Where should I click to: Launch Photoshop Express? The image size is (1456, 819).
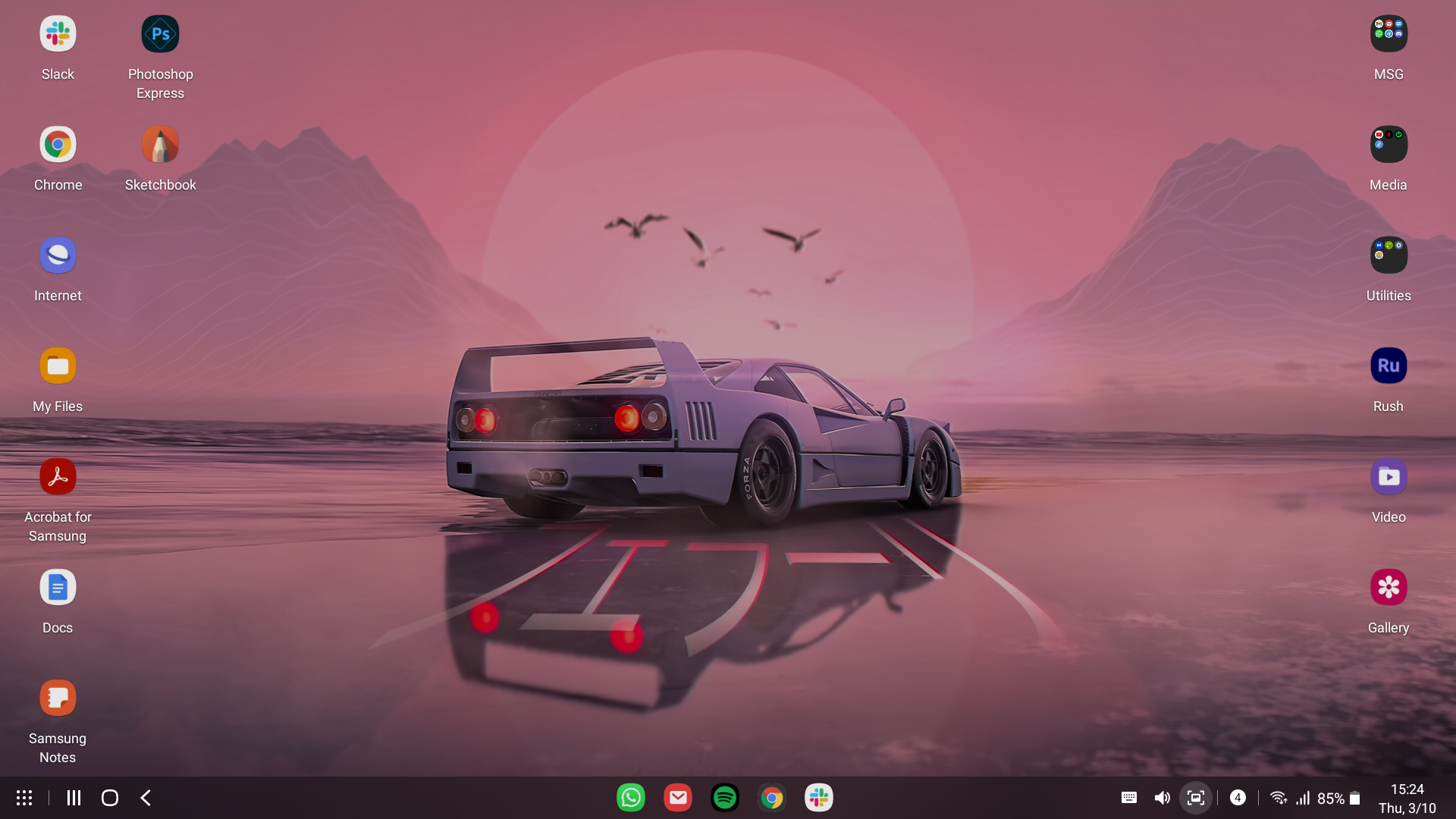point(160,33)
